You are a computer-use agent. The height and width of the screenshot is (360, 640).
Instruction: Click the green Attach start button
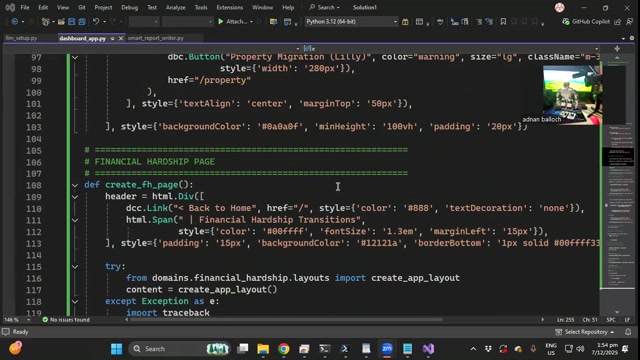point(232,22)
